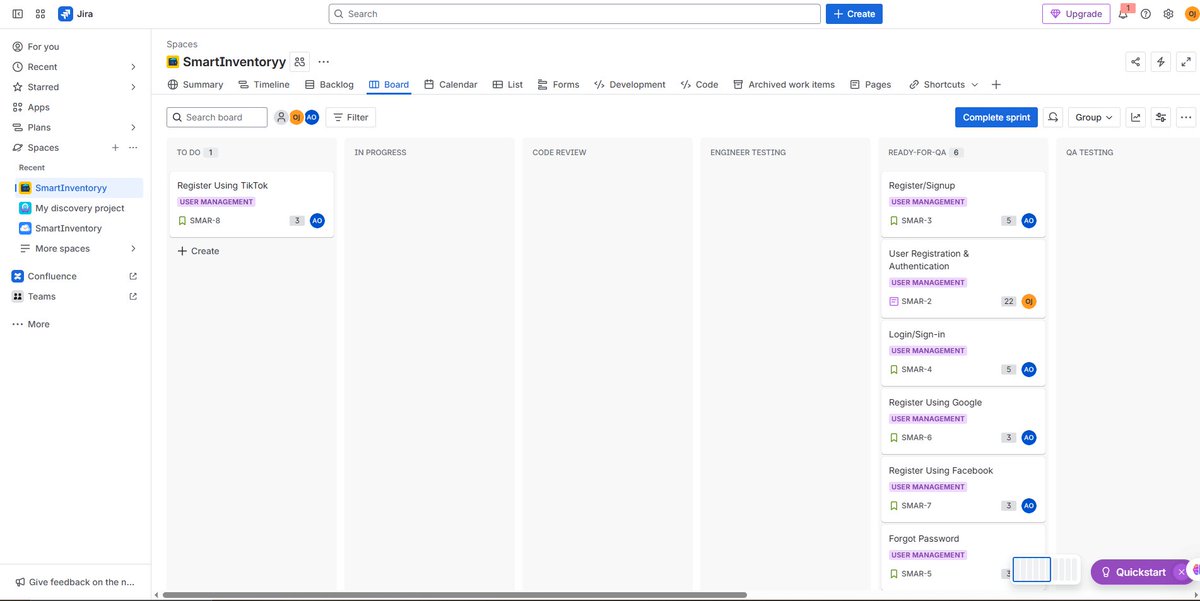This screenshot has width=1200, height=601.
Task: Filter board by the orange OJ avatar
Action: point(296,117)
